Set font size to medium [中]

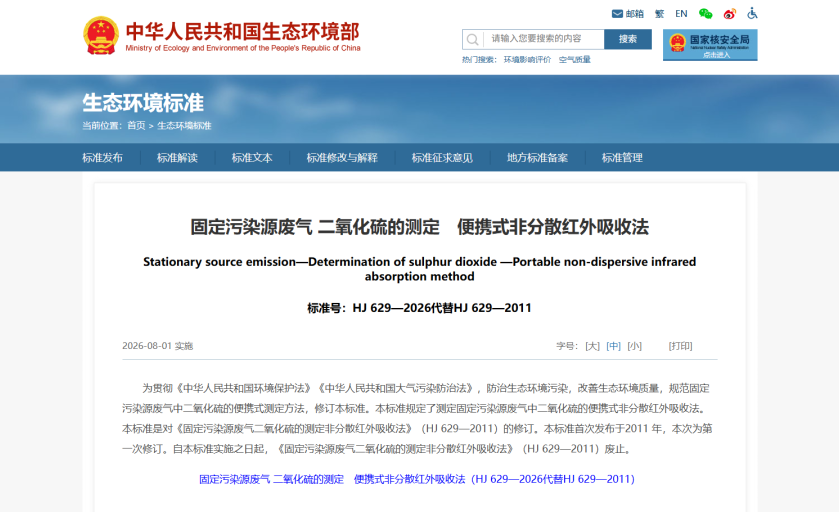(x=613, y=346)
